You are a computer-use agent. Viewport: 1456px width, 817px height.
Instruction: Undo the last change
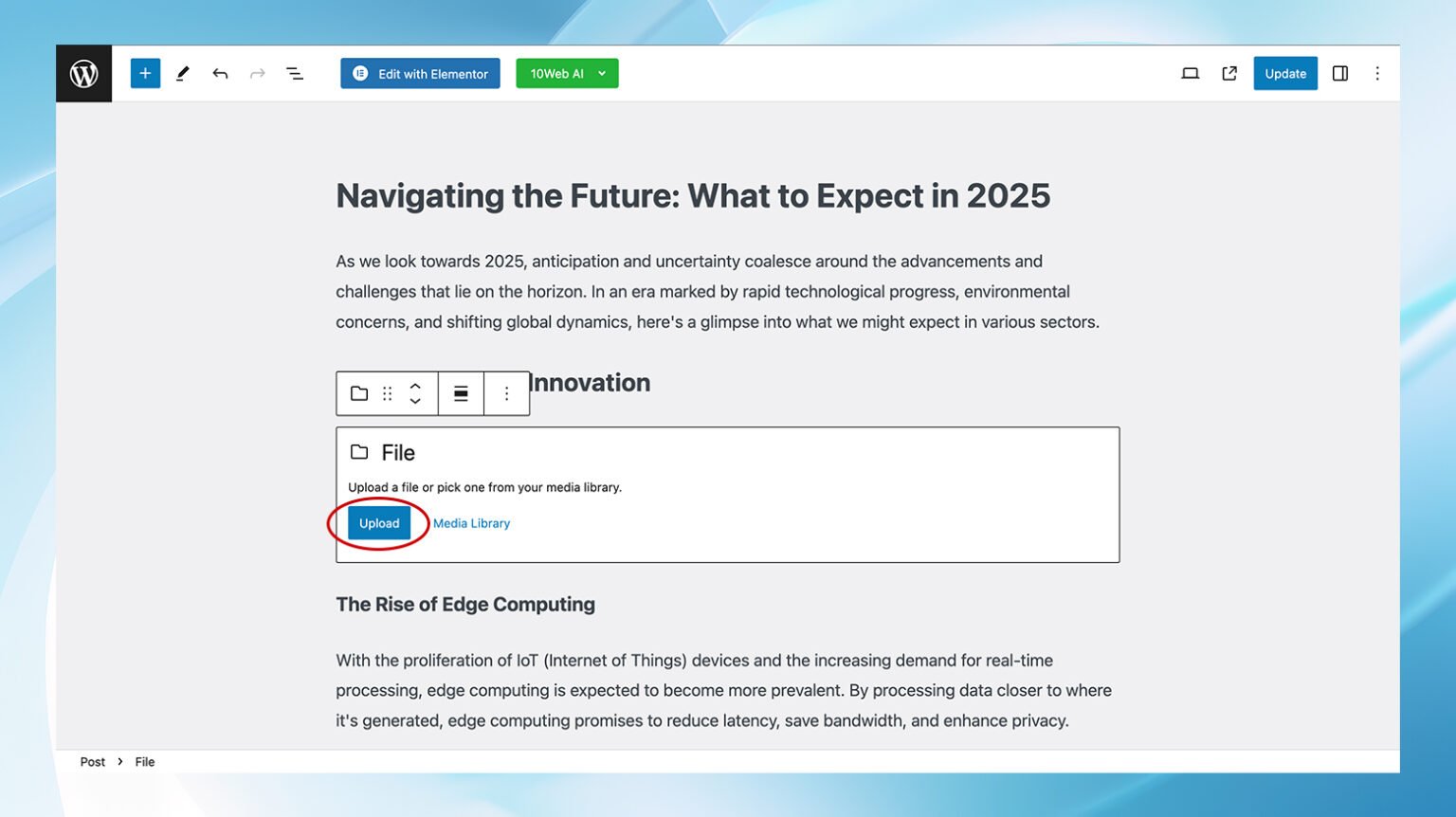tap(220, 74)
